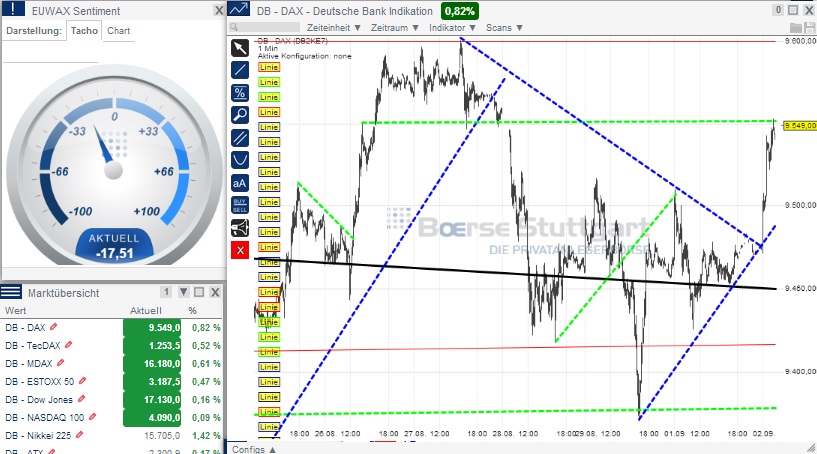This screenshot has width=817, height=454.
Task: Click the Marktübersicht list icon
Action: [x=11, y=291]
